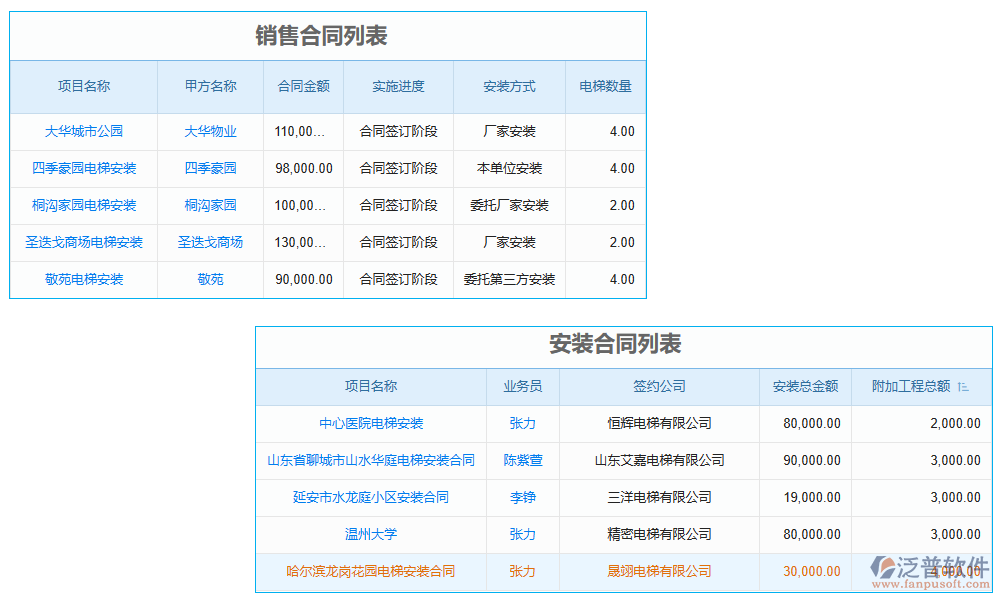View 桐沟家园电梯安装 project details
The width and height of the screenshot is (1000, 600).
click(x=84, y=205)
